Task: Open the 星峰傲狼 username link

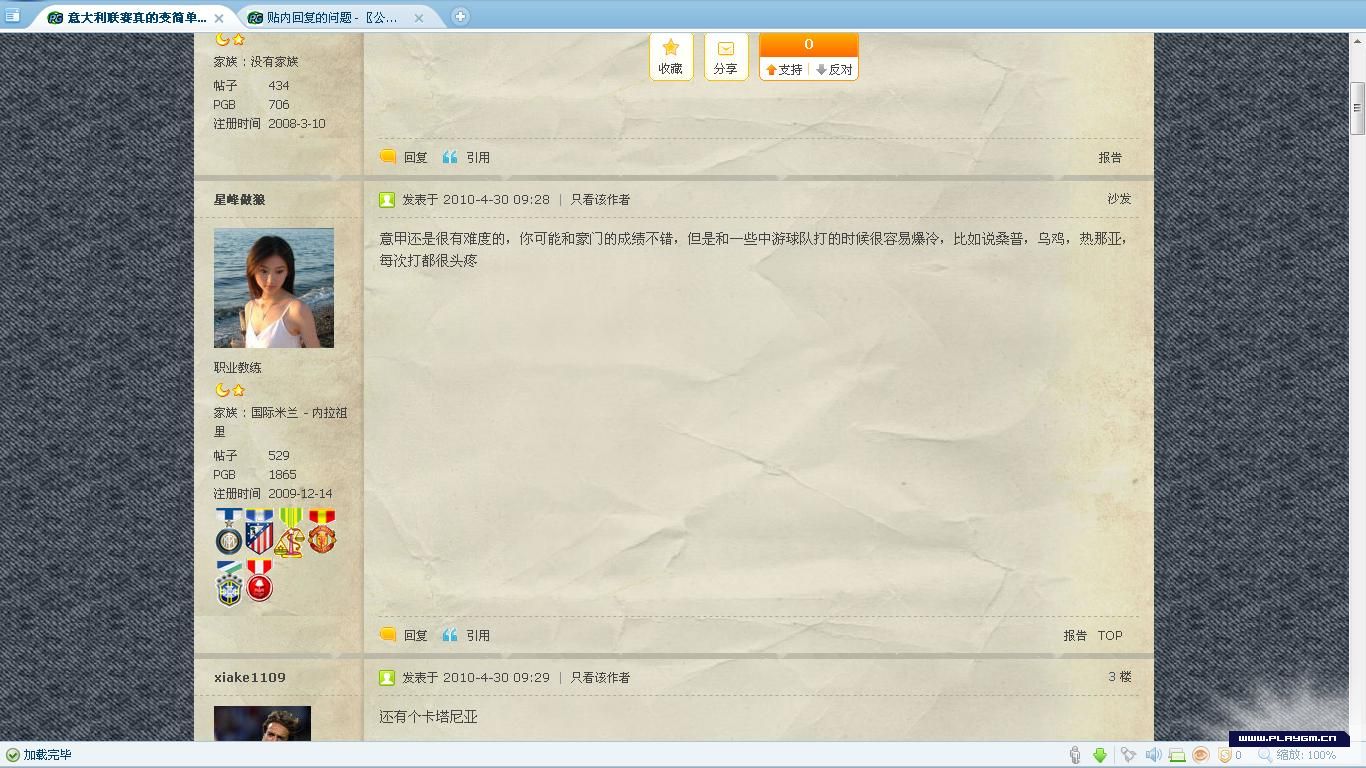Action: pyautogui.click(x=240, y=200)
